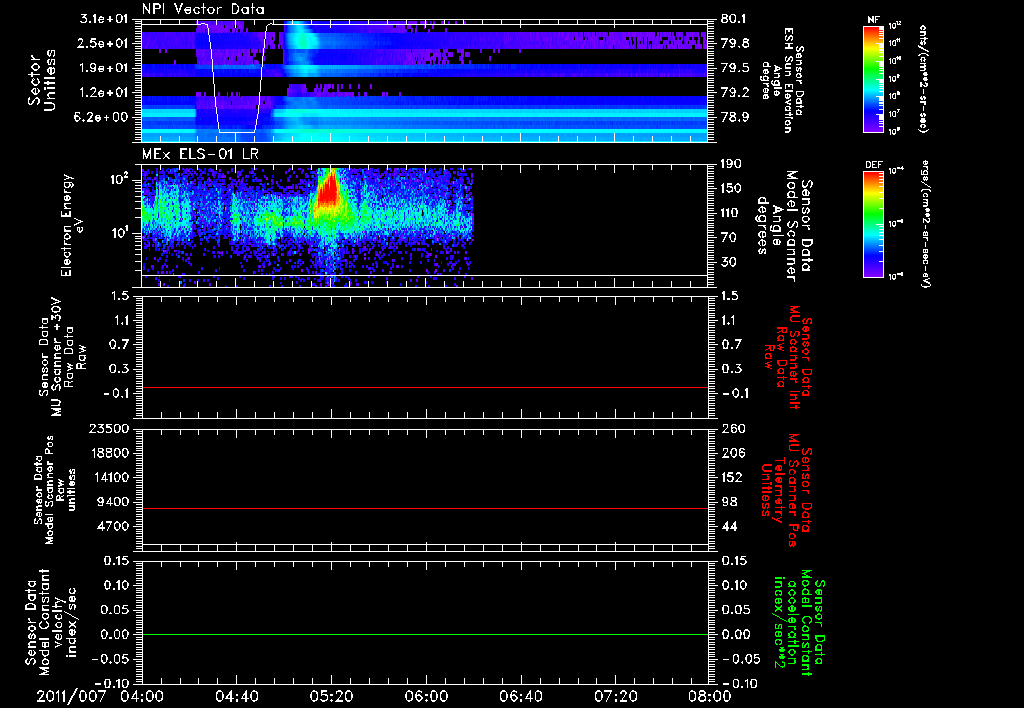Viewport: 1024px width, 708px height.
Task: Click the NF color bar gradient
Action: (873, 78)
